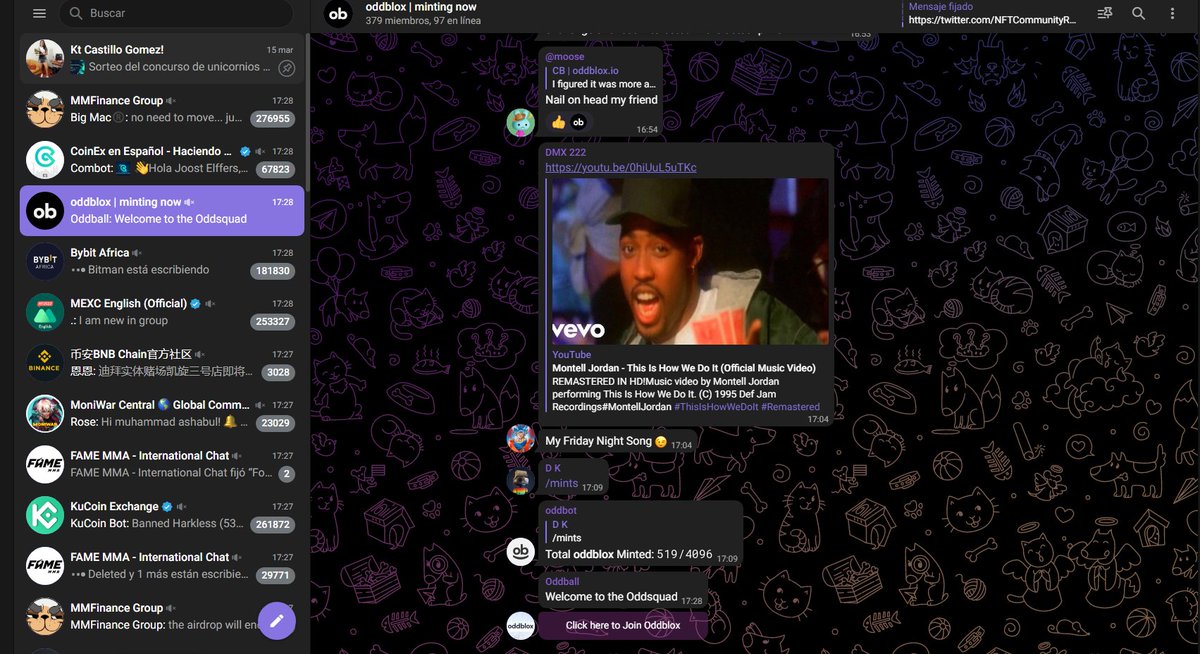Open FAME MMA chat with 2 unread

160,464
